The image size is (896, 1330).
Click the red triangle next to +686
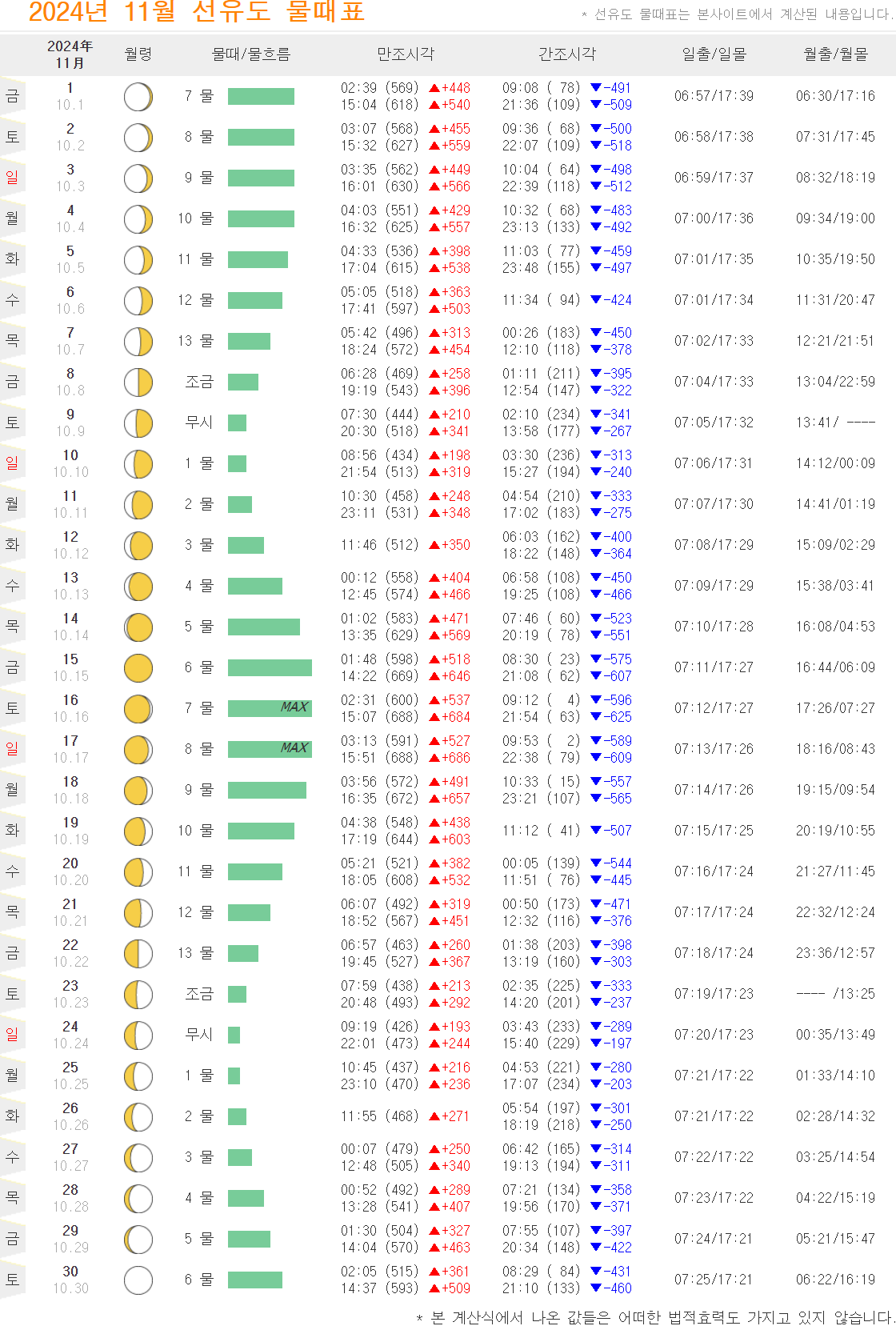pos(434,758)
